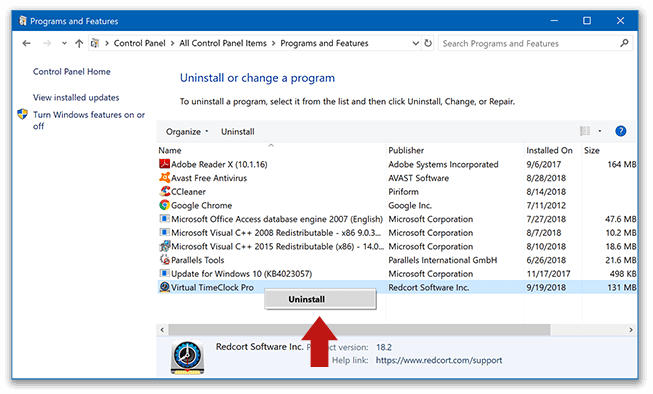653x394 pixels.
Task: Open All Control Panel Items breadcrumb
Action: coord(223,43)
